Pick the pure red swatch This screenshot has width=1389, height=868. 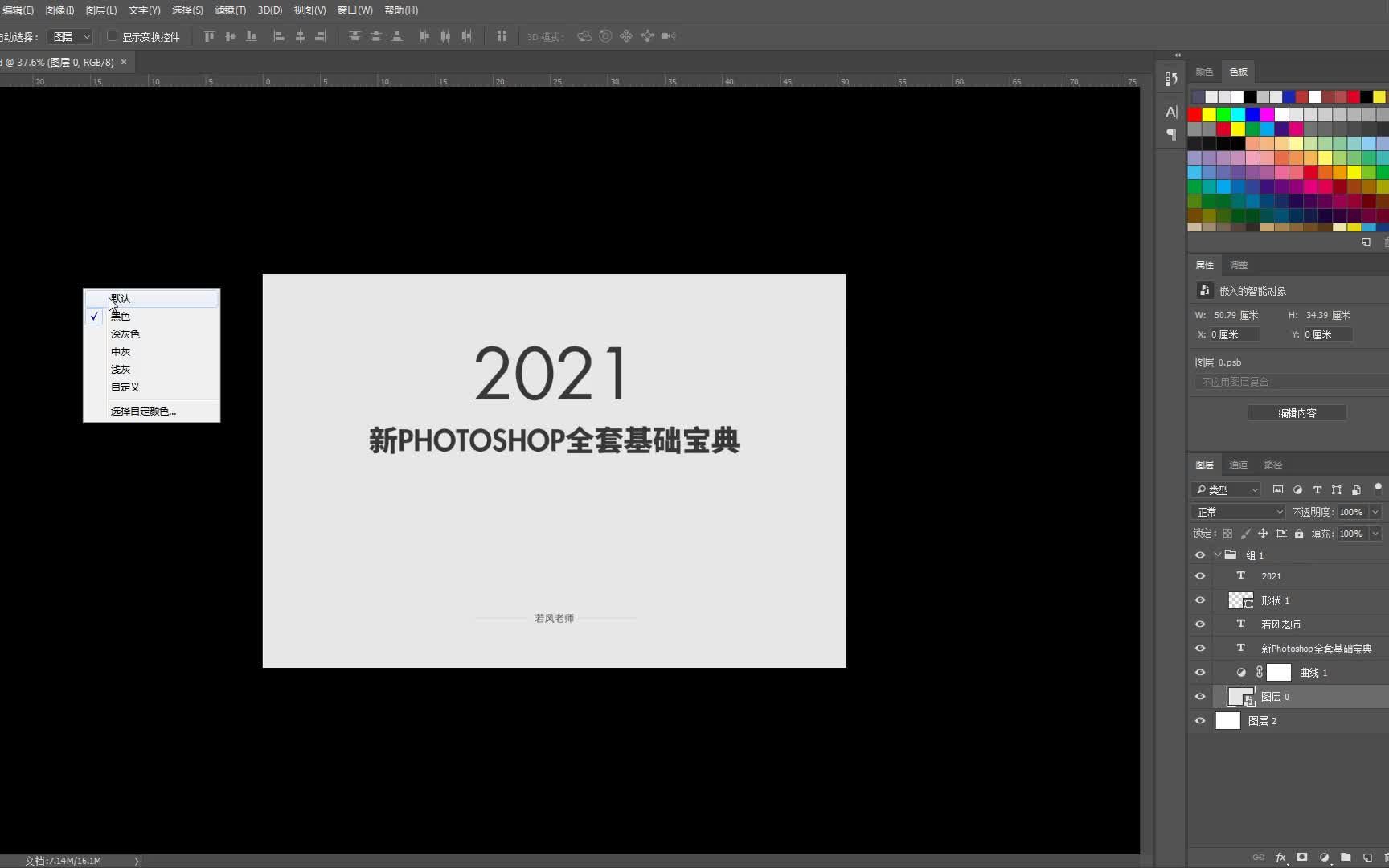coord(1194,114)
